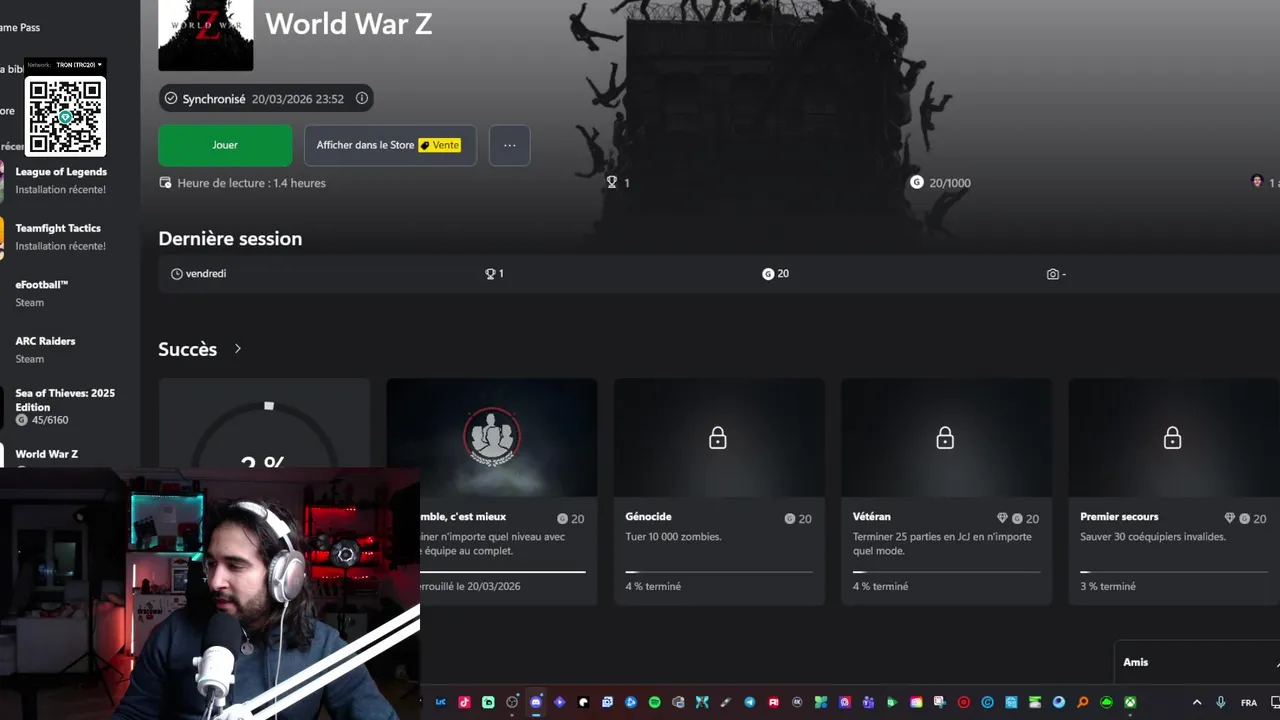Click 'Tuer 10 000 zombies.' description text
Screen dimensions: 1280x720
[x=673, y=537]
